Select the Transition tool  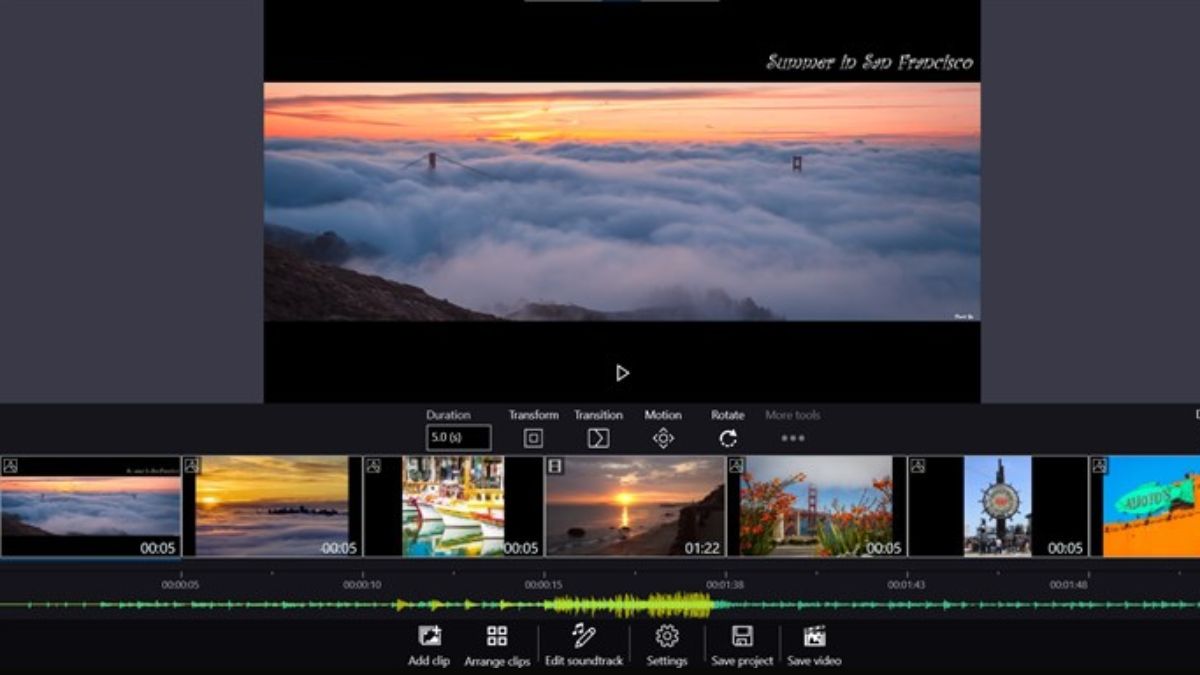point(597,436)
